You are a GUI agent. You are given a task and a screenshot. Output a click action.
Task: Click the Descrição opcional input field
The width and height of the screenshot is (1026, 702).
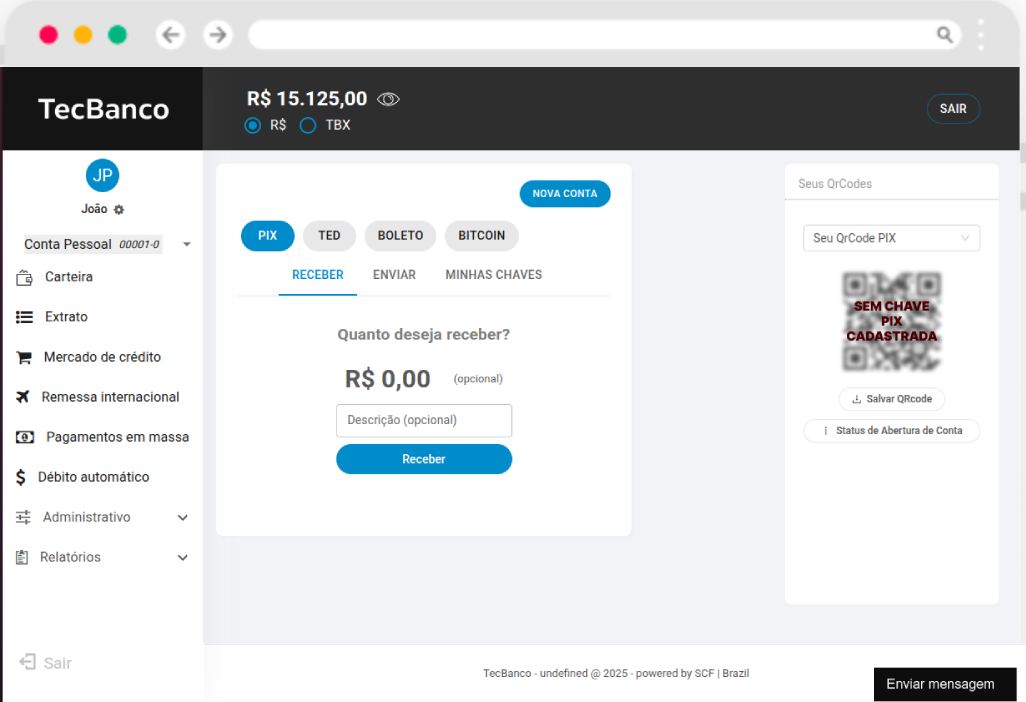click(x=423, y=420)
